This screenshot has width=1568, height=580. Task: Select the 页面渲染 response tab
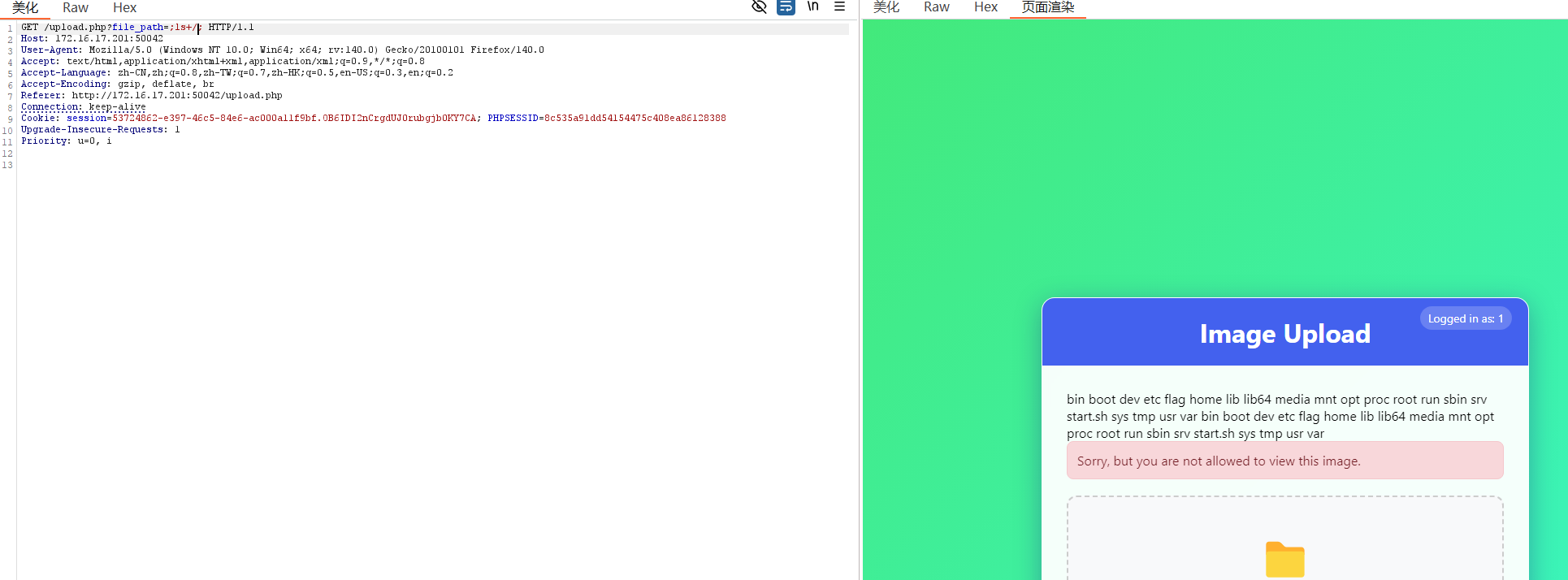tap(1048, 7)
